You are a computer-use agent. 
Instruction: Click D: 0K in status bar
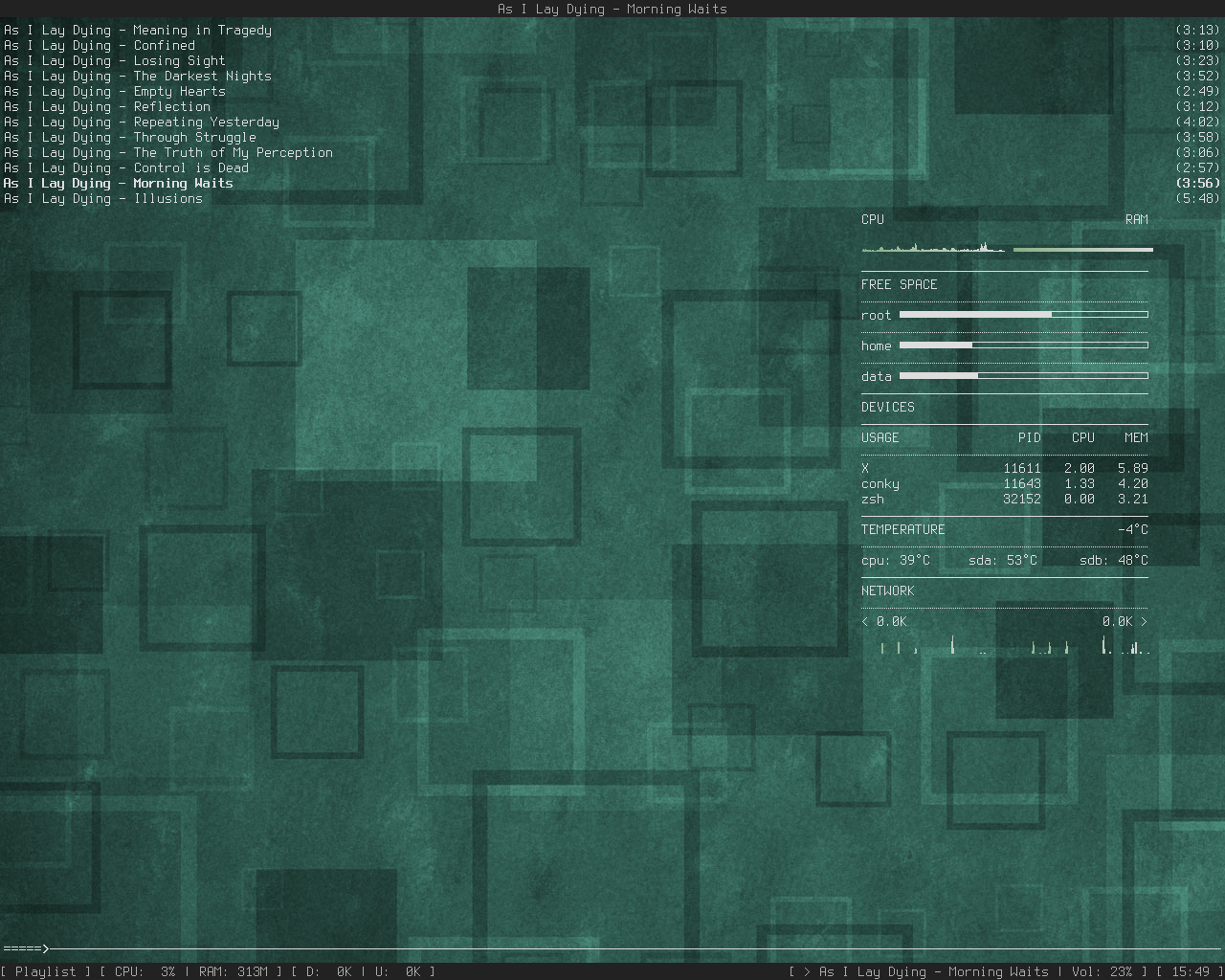[x=329, y=972]
